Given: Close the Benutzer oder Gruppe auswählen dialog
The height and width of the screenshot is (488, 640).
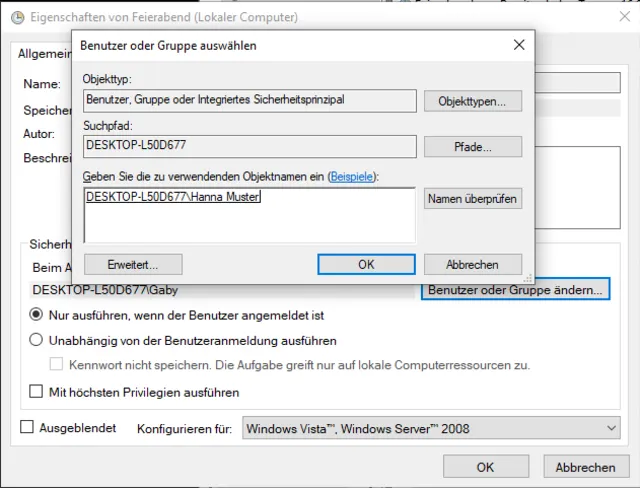Looking at the screenshot, I should [519, 45].
